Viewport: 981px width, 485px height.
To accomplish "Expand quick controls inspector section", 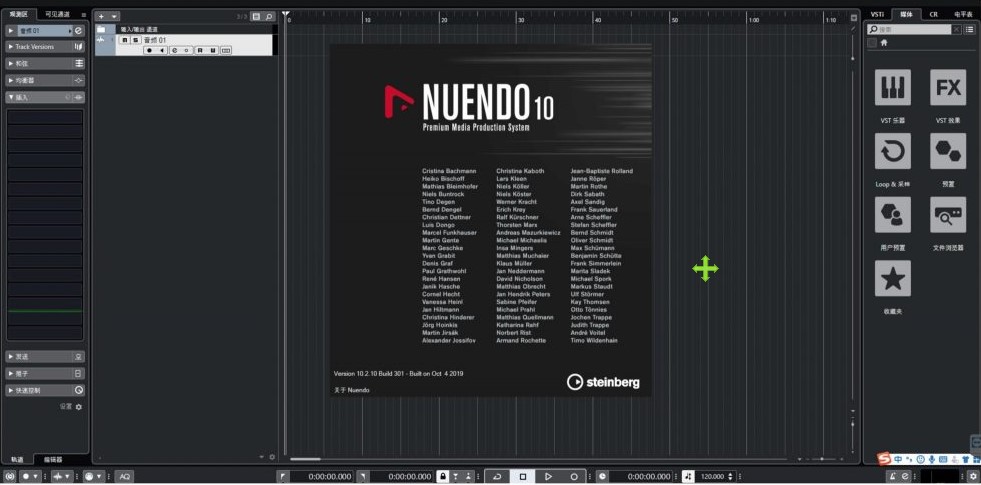I will point(11,390).
